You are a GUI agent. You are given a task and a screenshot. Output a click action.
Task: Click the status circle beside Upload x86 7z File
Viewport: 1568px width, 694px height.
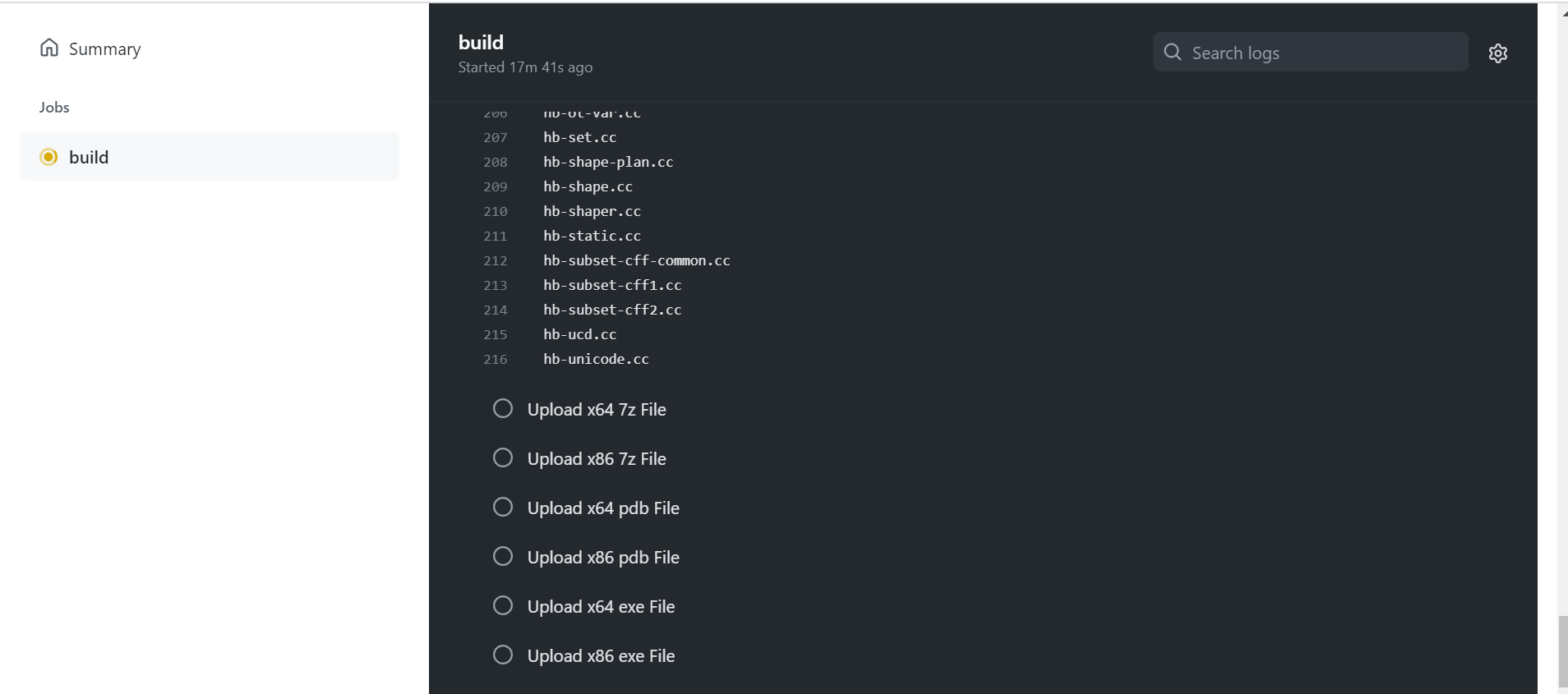pyautogui.click(x=502, y=457)
